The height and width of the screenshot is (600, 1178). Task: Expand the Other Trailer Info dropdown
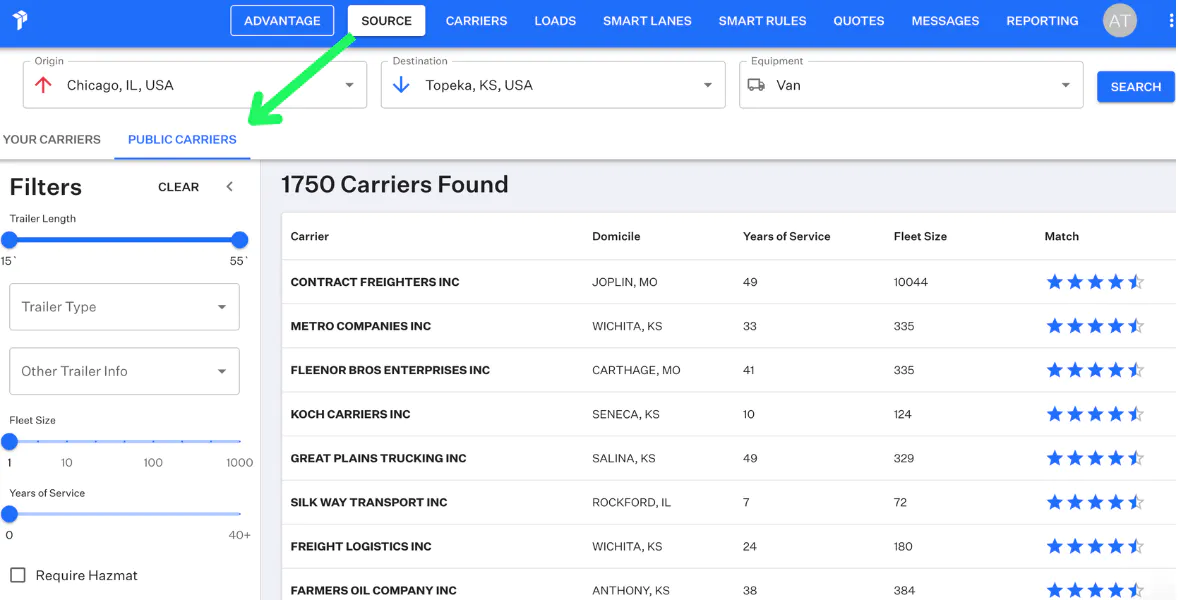[124, 371]
